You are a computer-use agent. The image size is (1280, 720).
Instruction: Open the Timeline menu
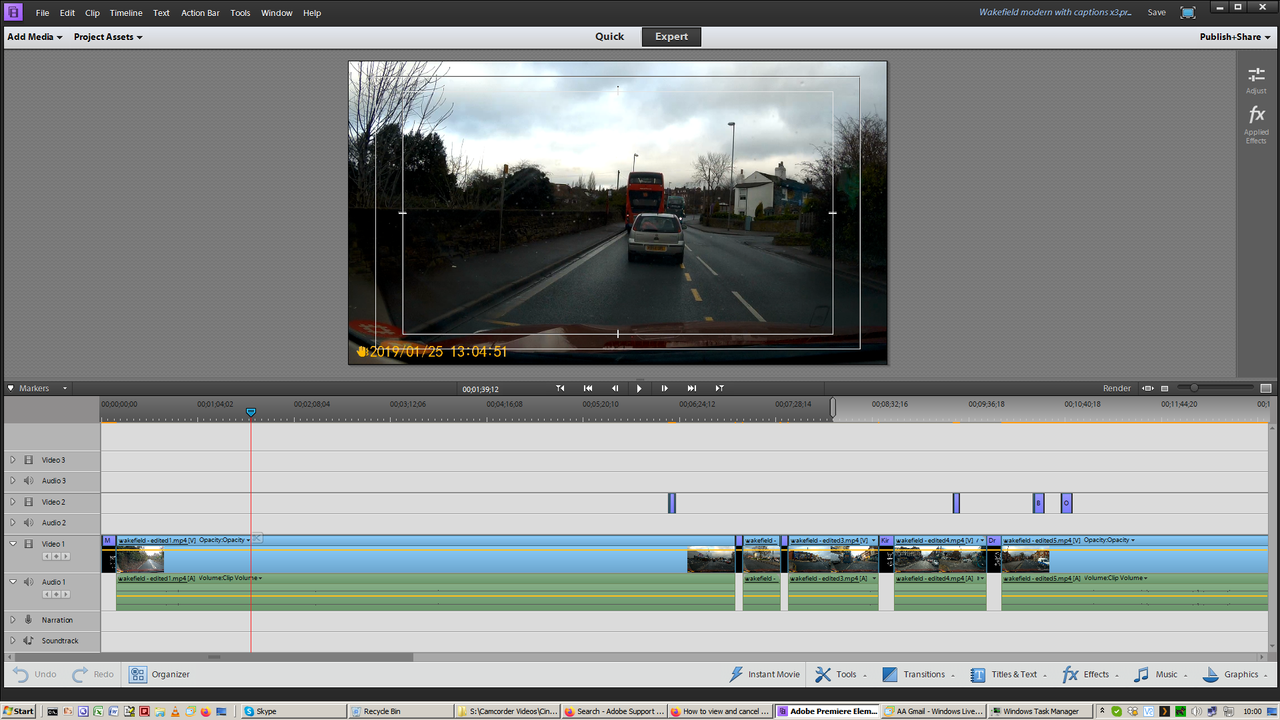(126, 13)
